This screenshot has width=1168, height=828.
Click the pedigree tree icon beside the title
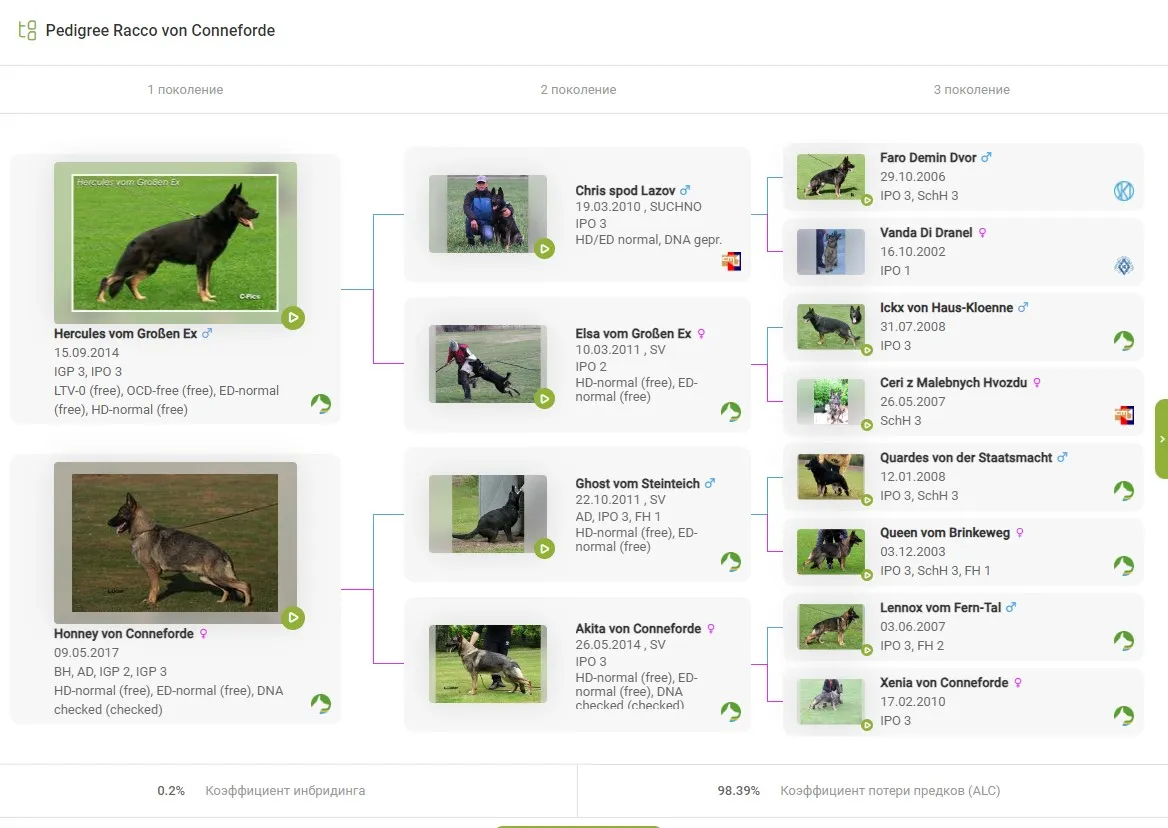point(27,30)
